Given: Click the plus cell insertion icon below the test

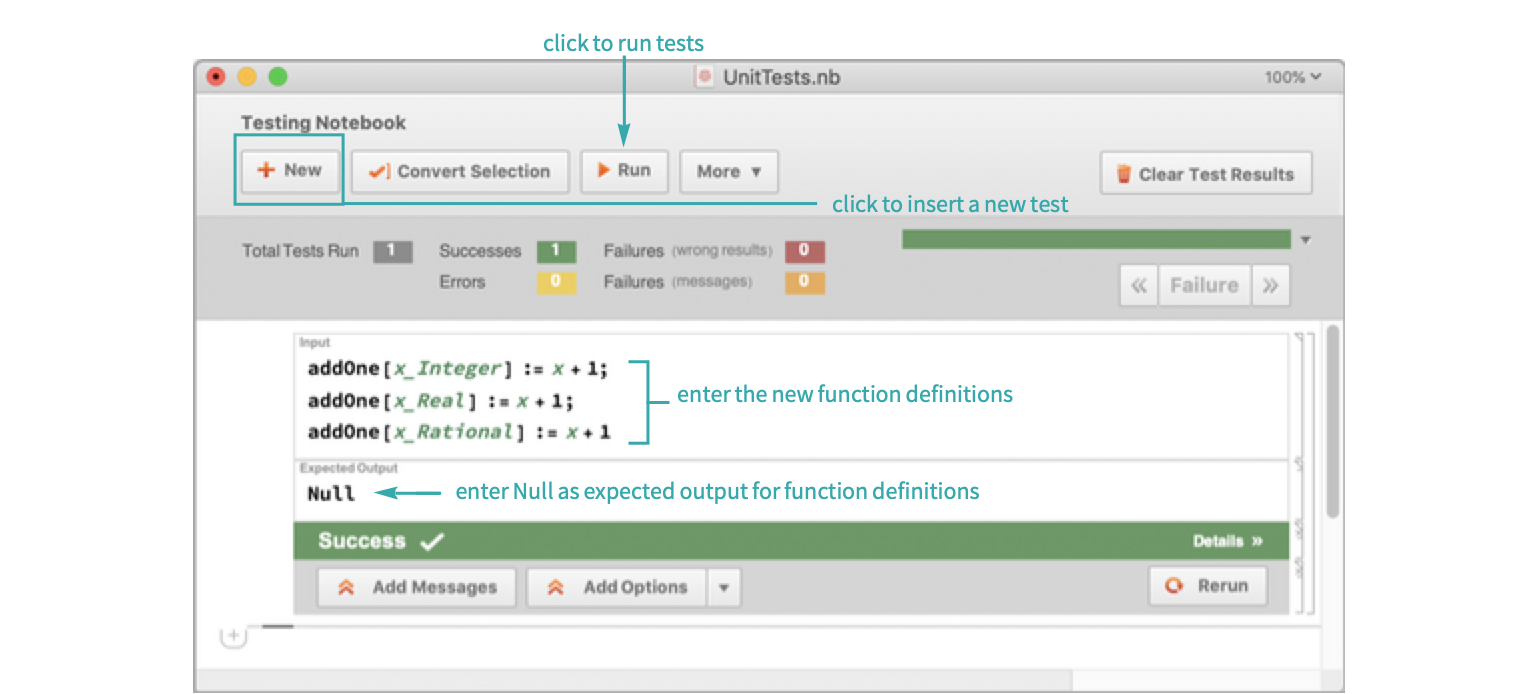Looking at the screenshot, I should [x=232, y=636].
